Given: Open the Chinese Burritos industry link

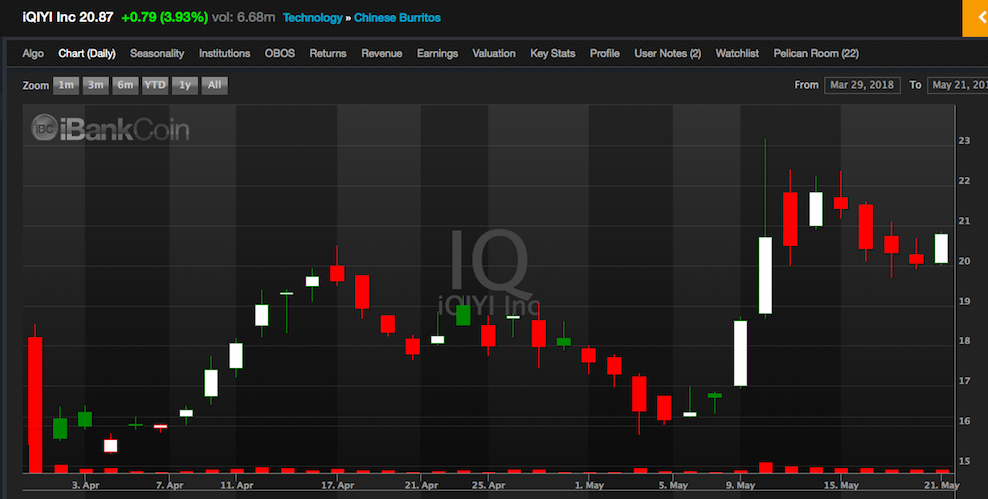Looking at the screenshot, I should [x=397, y=18].
